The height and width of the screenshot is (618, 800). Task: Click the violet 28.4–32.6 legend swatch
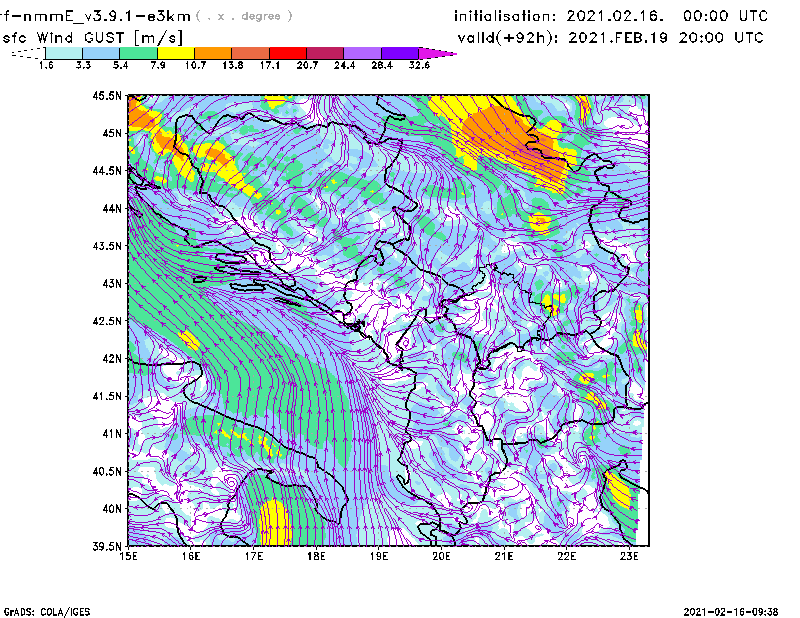coord(399,53)
